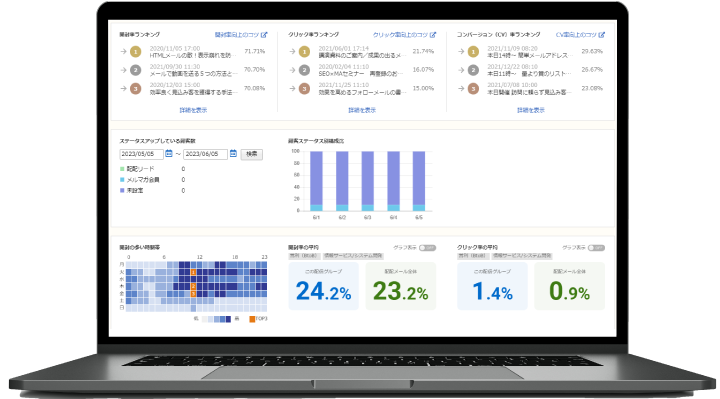The height and width of the screenshot is (399, 720).
Task: Open the start date calendar icon
Action: pyautogui.click(x=169, y=154)
